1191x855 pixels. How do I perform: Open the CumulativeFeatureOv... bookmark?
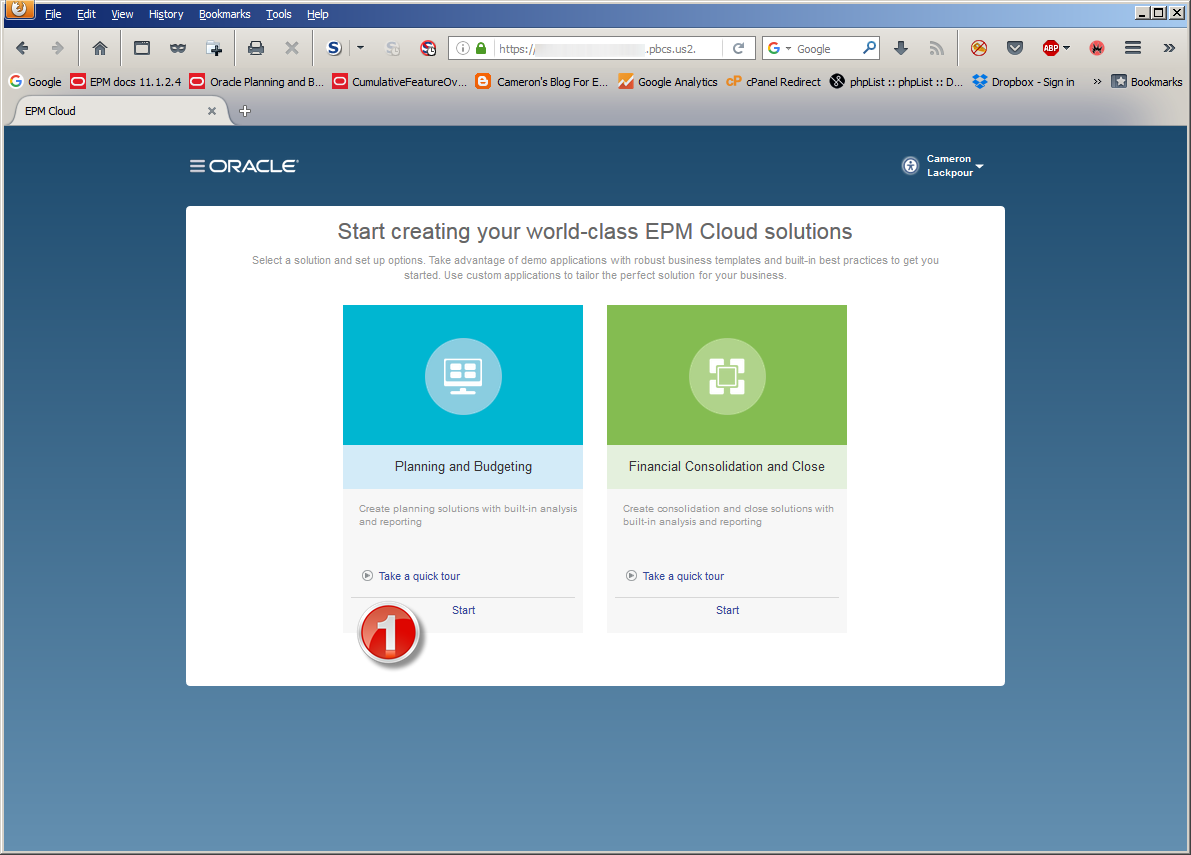[x=400, y=81]
